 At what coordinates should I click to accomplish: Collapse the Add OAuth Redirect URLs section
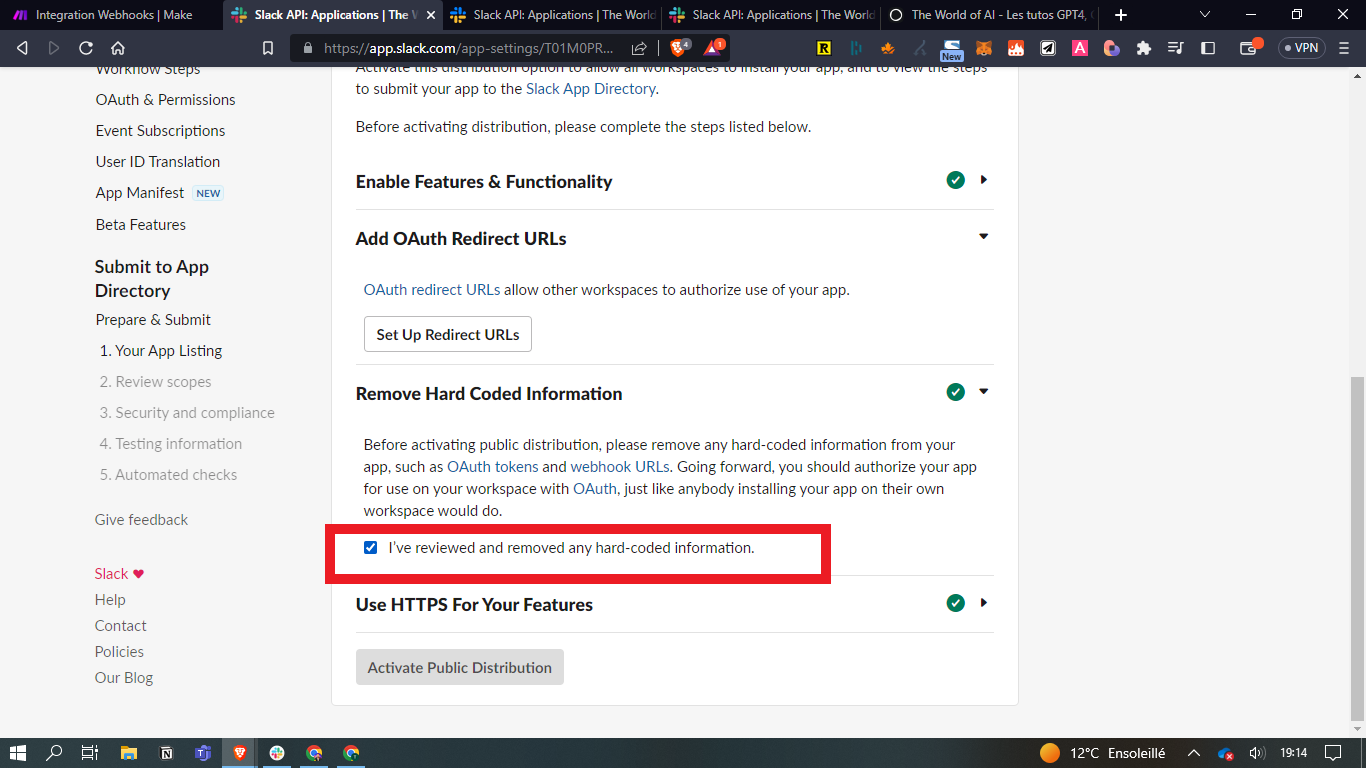click(x=984, y=237)
